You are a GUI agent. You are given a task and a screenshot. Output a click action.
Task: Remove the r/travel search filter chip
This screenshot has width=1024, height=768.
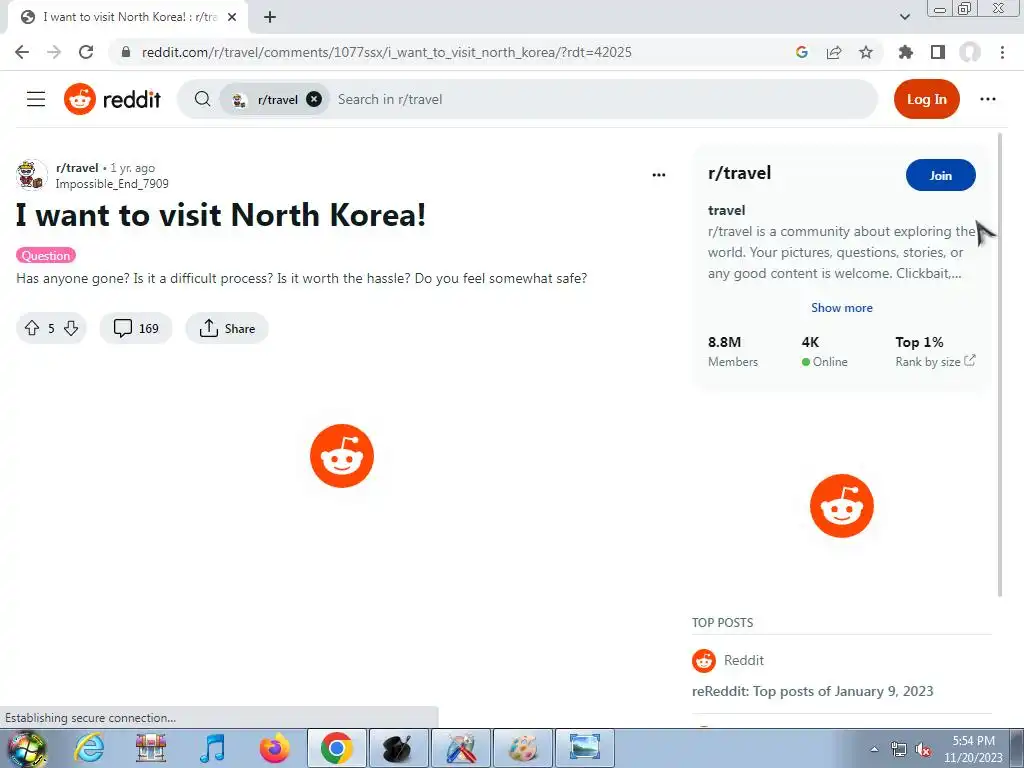(314, 99)
